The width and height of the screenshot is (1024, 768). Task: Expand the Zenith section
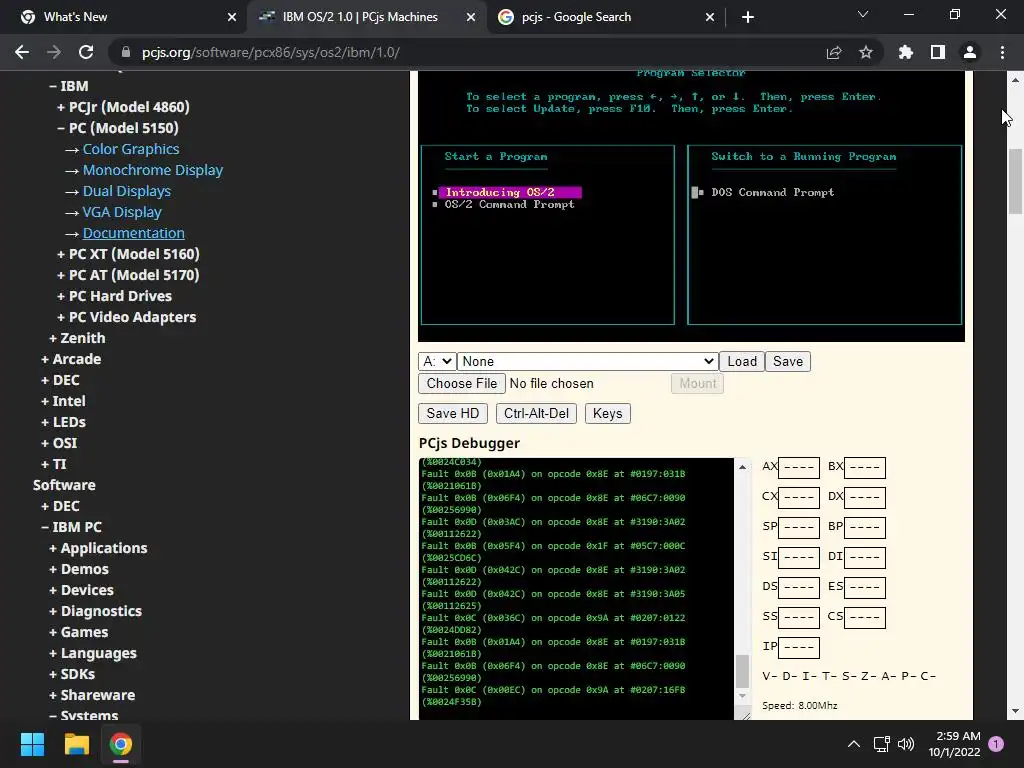tap(77, 338)
